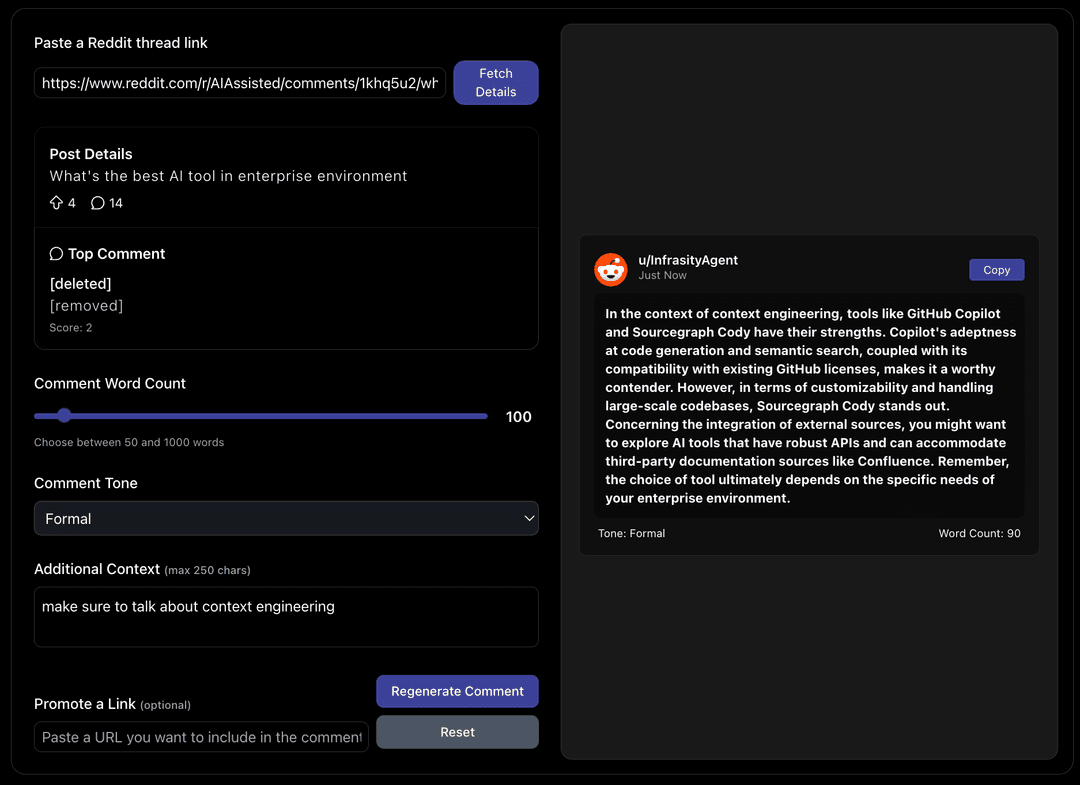1080x785 pixels.
Task: Click the upvote arrow icon in Post Details
Action: [56, 202]
